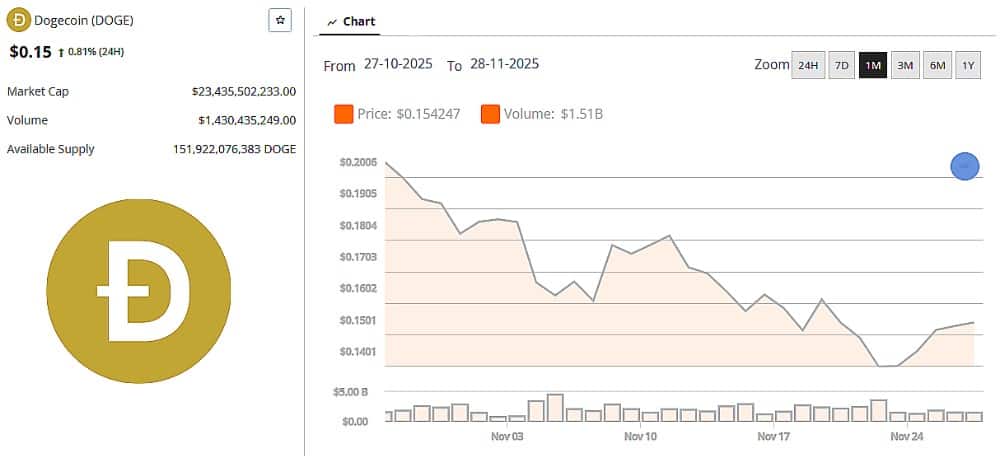Select the 1Y zoom range

pos(968,65)
